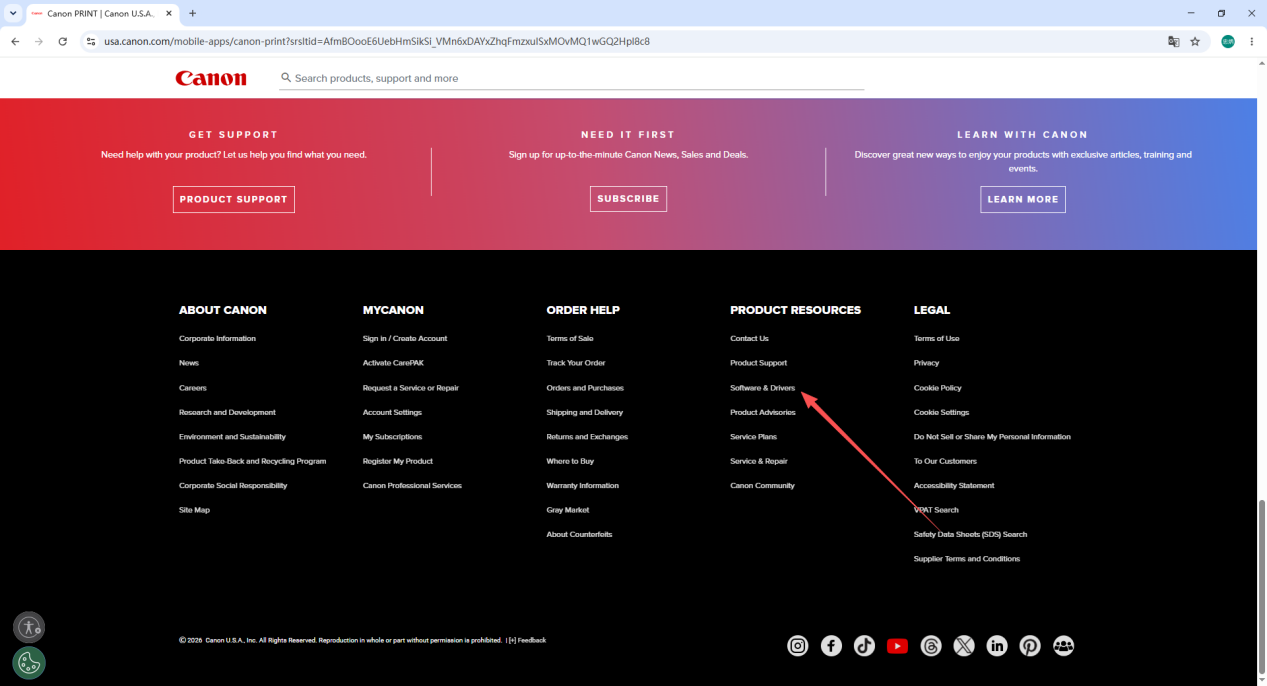The image size is (1267, 686).
Task: Open Canon Professional Services link
Action: click(x=412, y=486)
